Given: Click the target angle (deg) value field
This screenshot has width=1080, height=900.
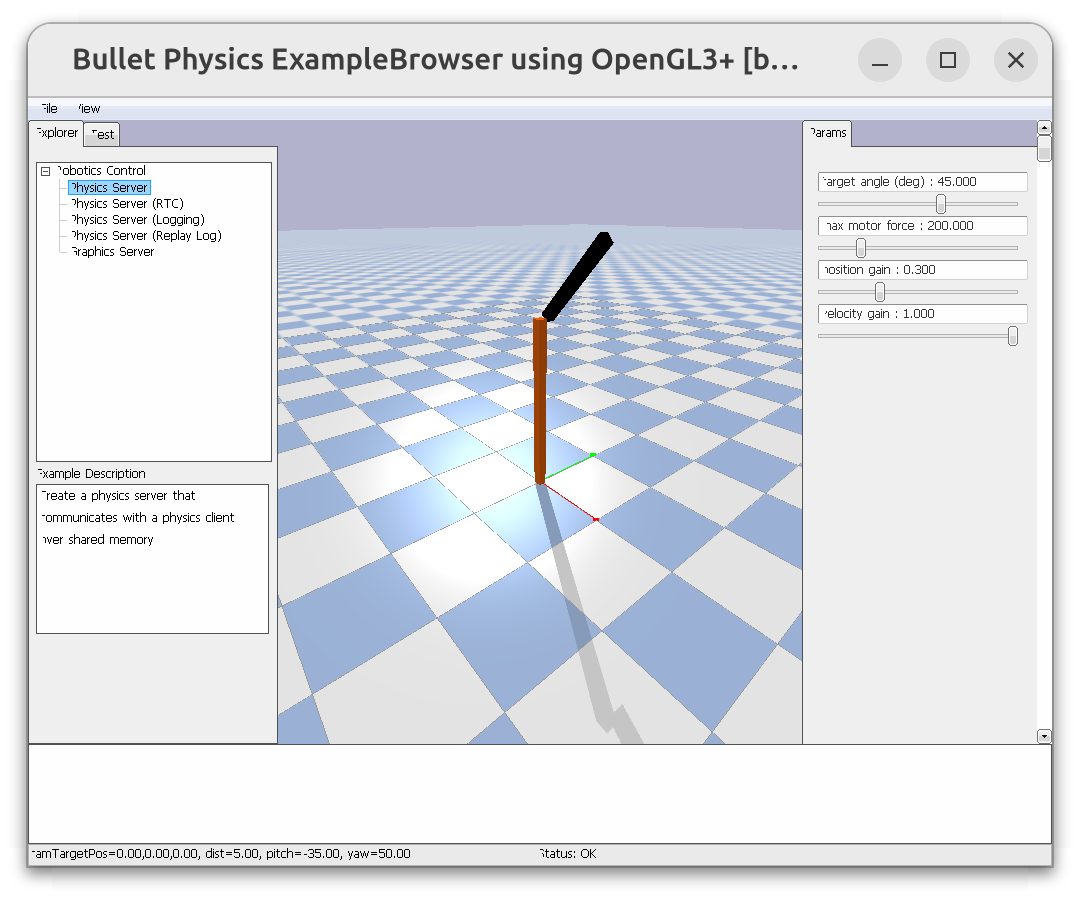Looking at the screenshot, I should (922, 182).
